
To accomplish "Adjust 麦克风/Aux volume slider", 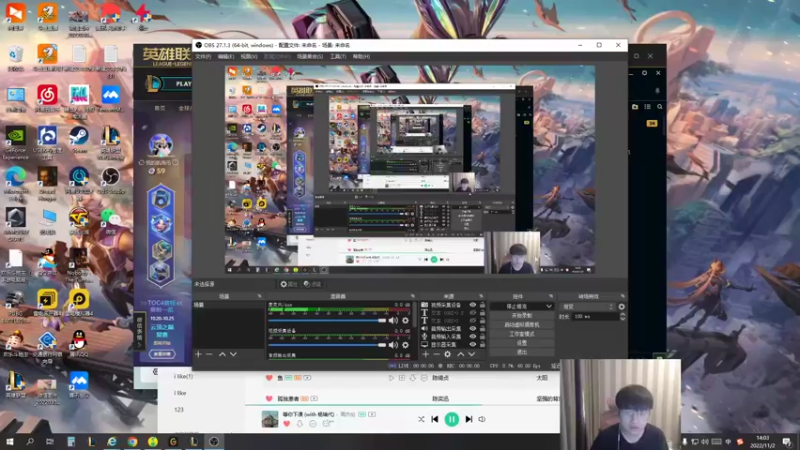I will (x=327, y=320).
